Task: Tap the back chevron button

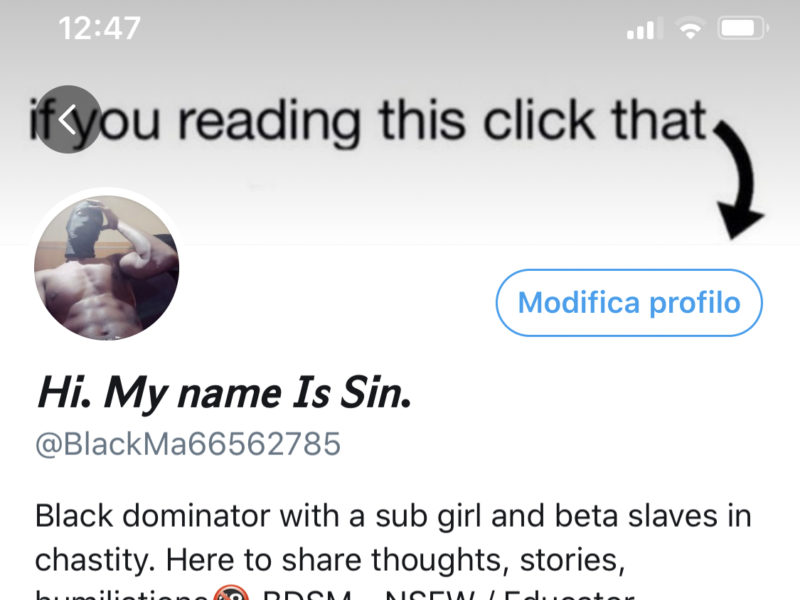Action: 68,119
